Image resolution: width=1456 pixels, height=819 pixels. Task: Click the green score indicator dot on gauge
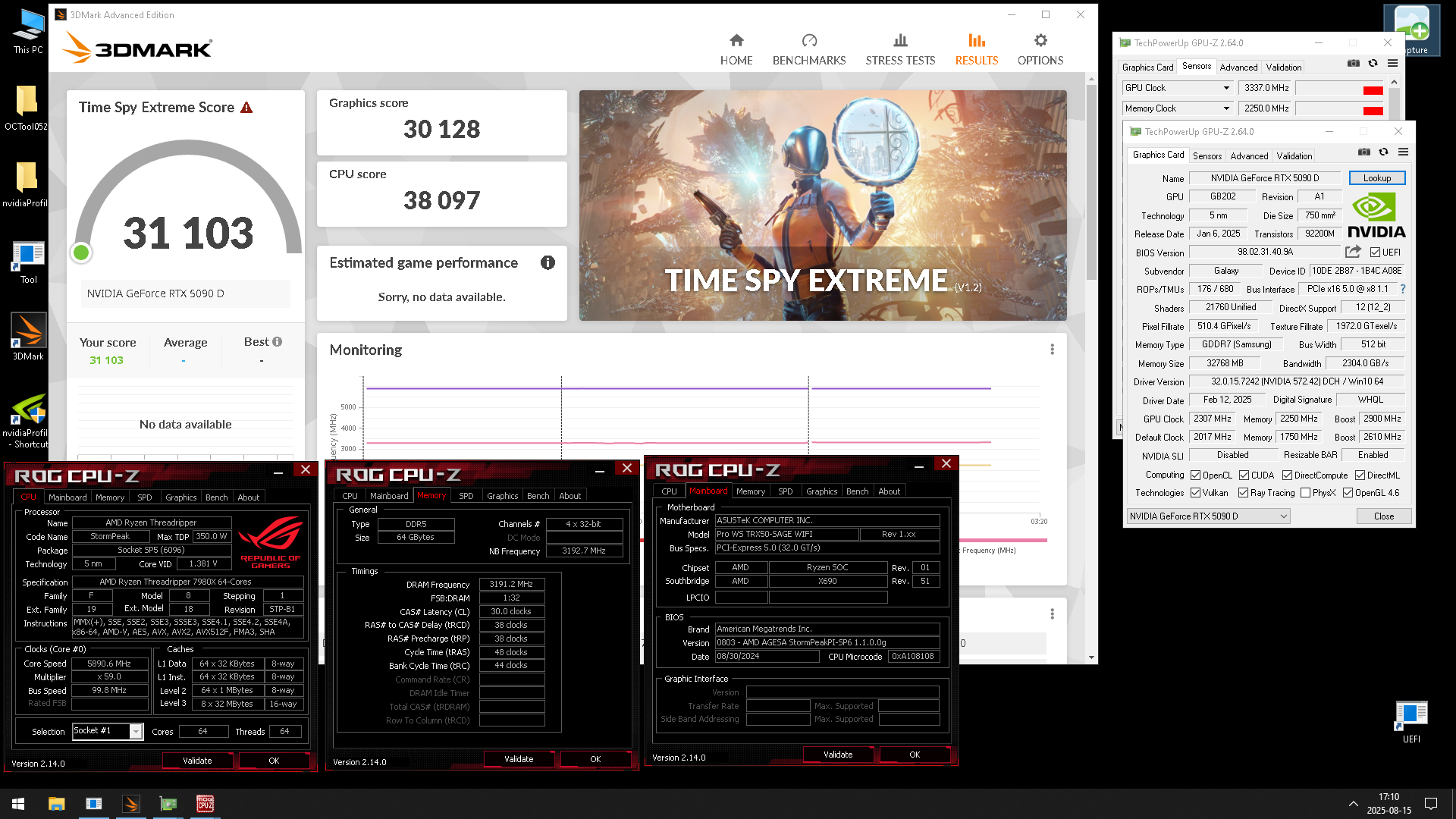tap(81, 253)
